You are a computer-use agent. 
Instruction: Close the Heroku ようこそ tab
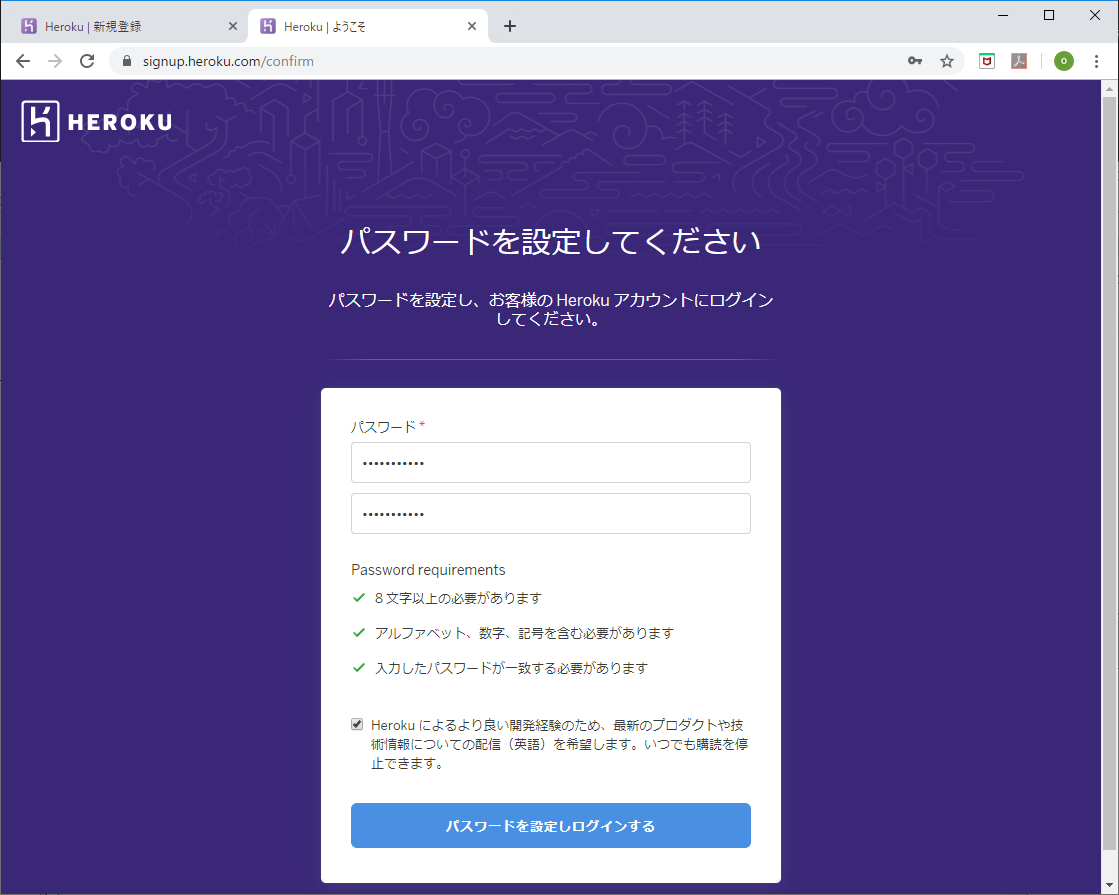[472, 26]
